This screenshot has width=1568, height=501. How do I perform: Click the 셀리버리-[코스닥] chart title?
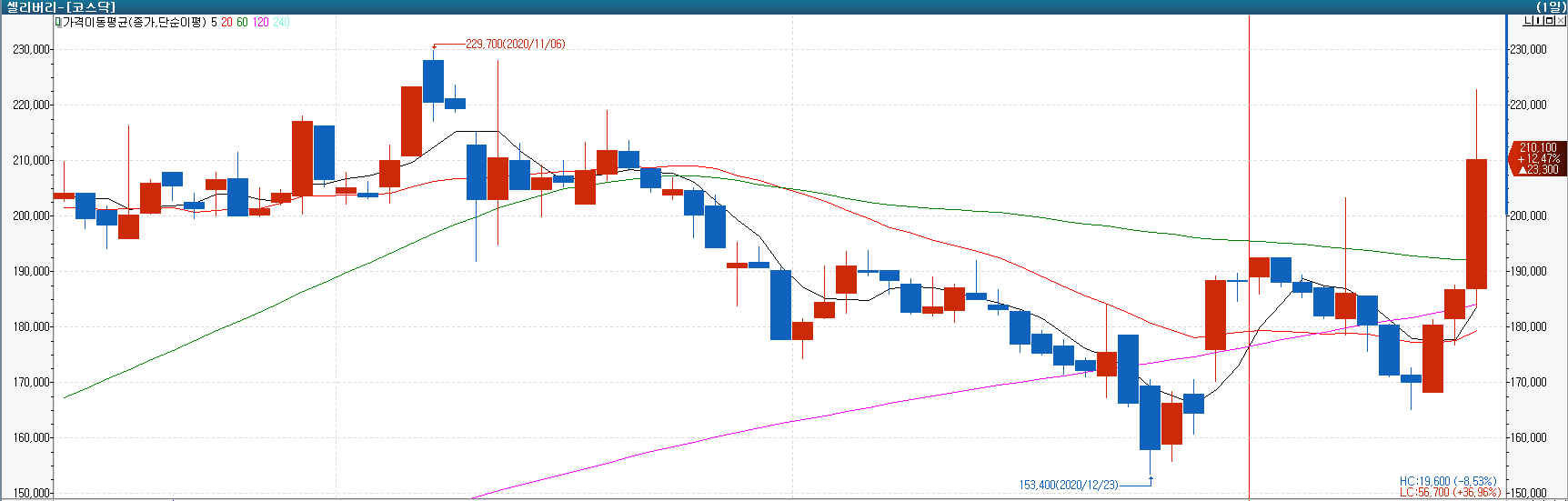pos(61,7)
